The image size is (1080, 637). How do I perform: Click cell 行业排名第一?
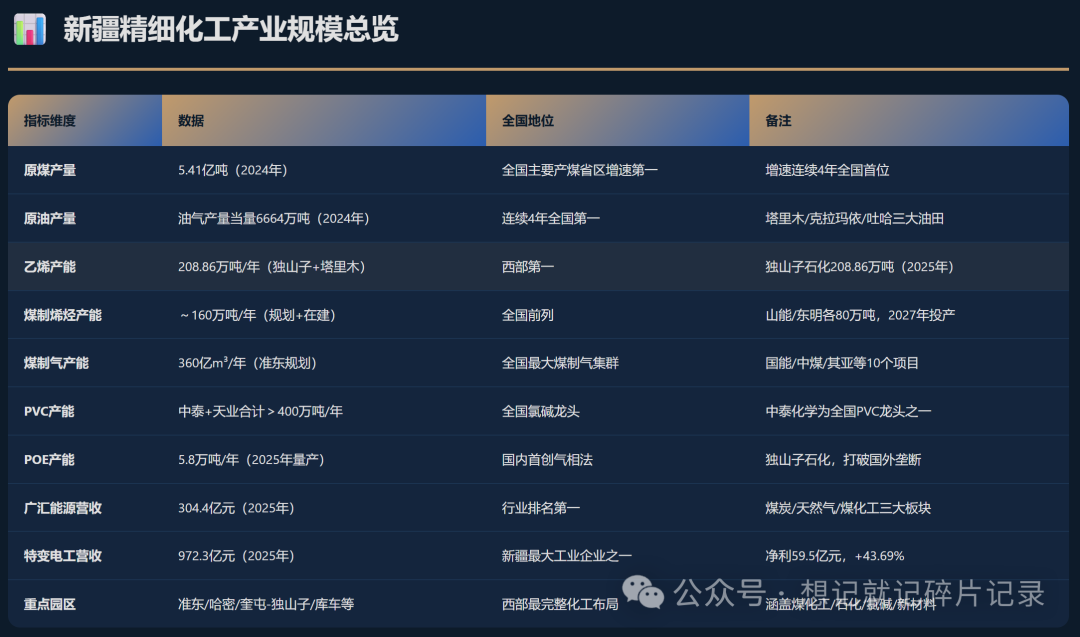(x=541, y=508)
